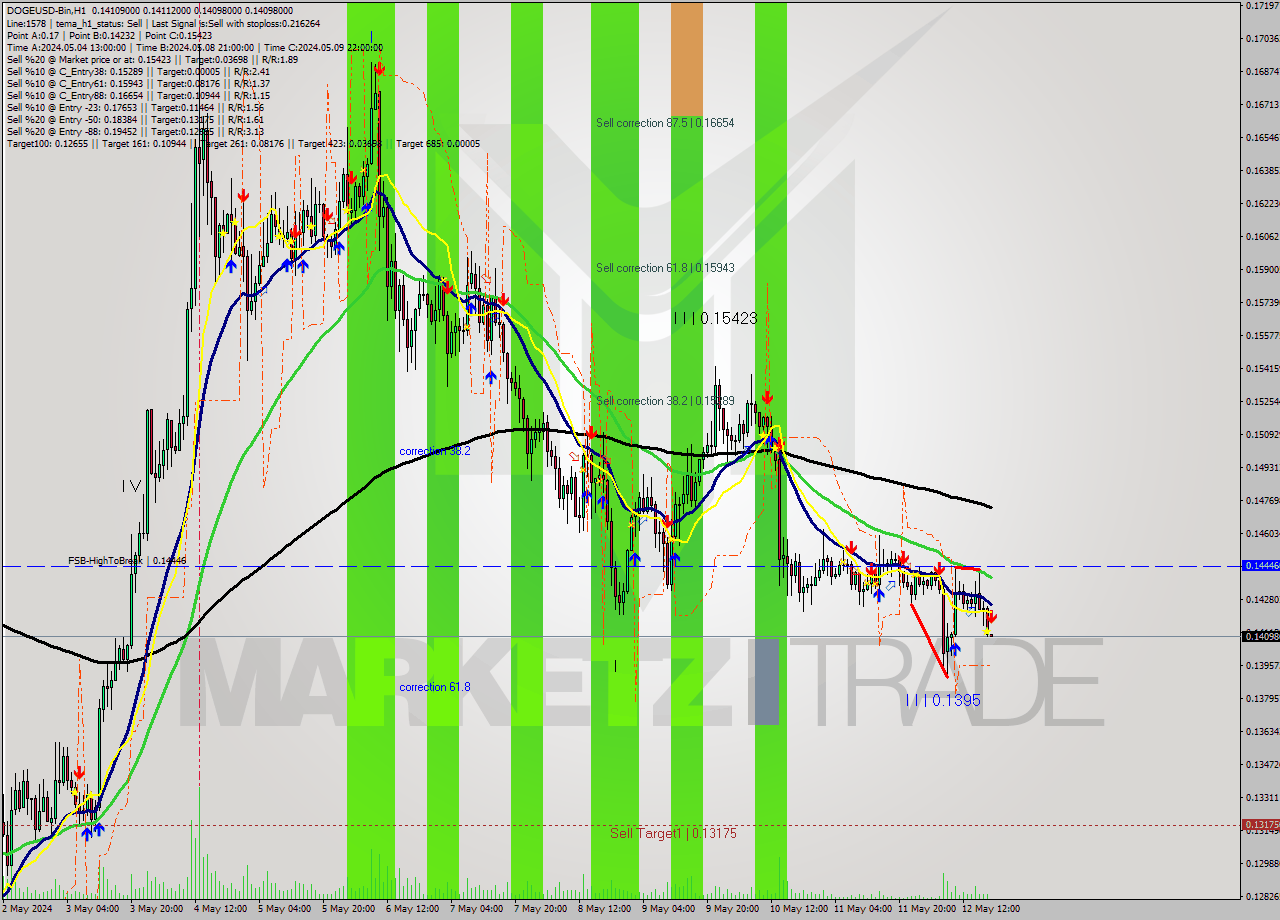Click the red 0.13175 price tag on axis
Viewport: 1280px width, 920px height.
click(x=1260, y=825)
